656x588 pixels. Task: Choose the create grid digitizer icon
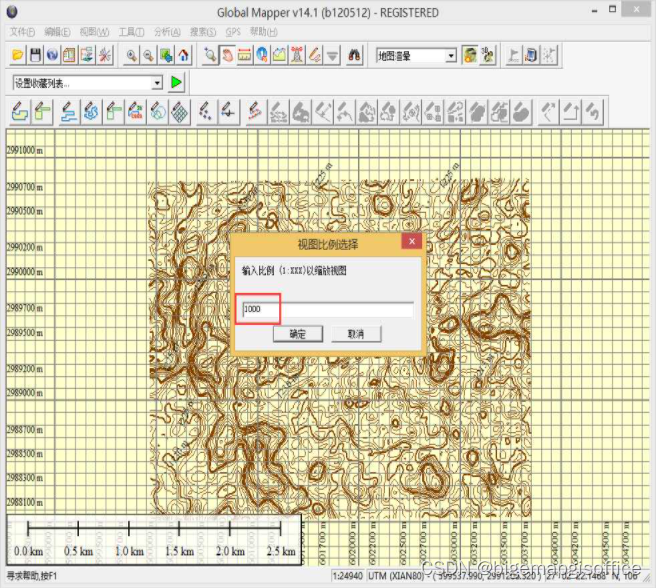180,112
